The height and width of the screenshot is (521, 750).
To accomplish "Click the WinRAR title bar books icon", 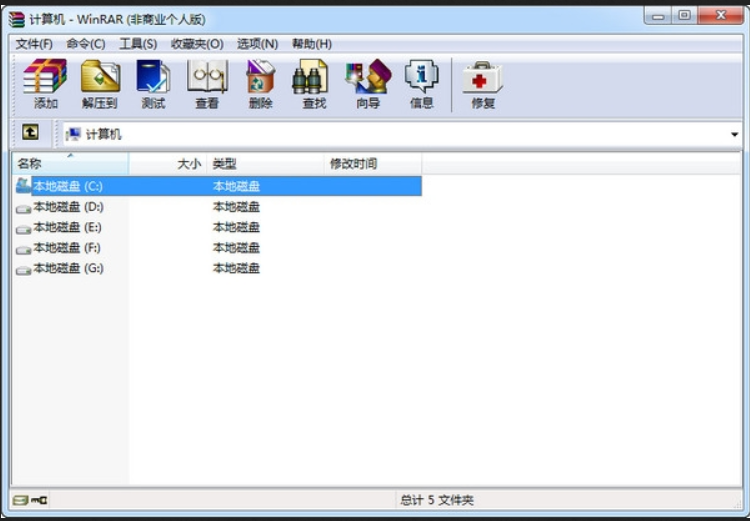I will (x=17, y=20).
